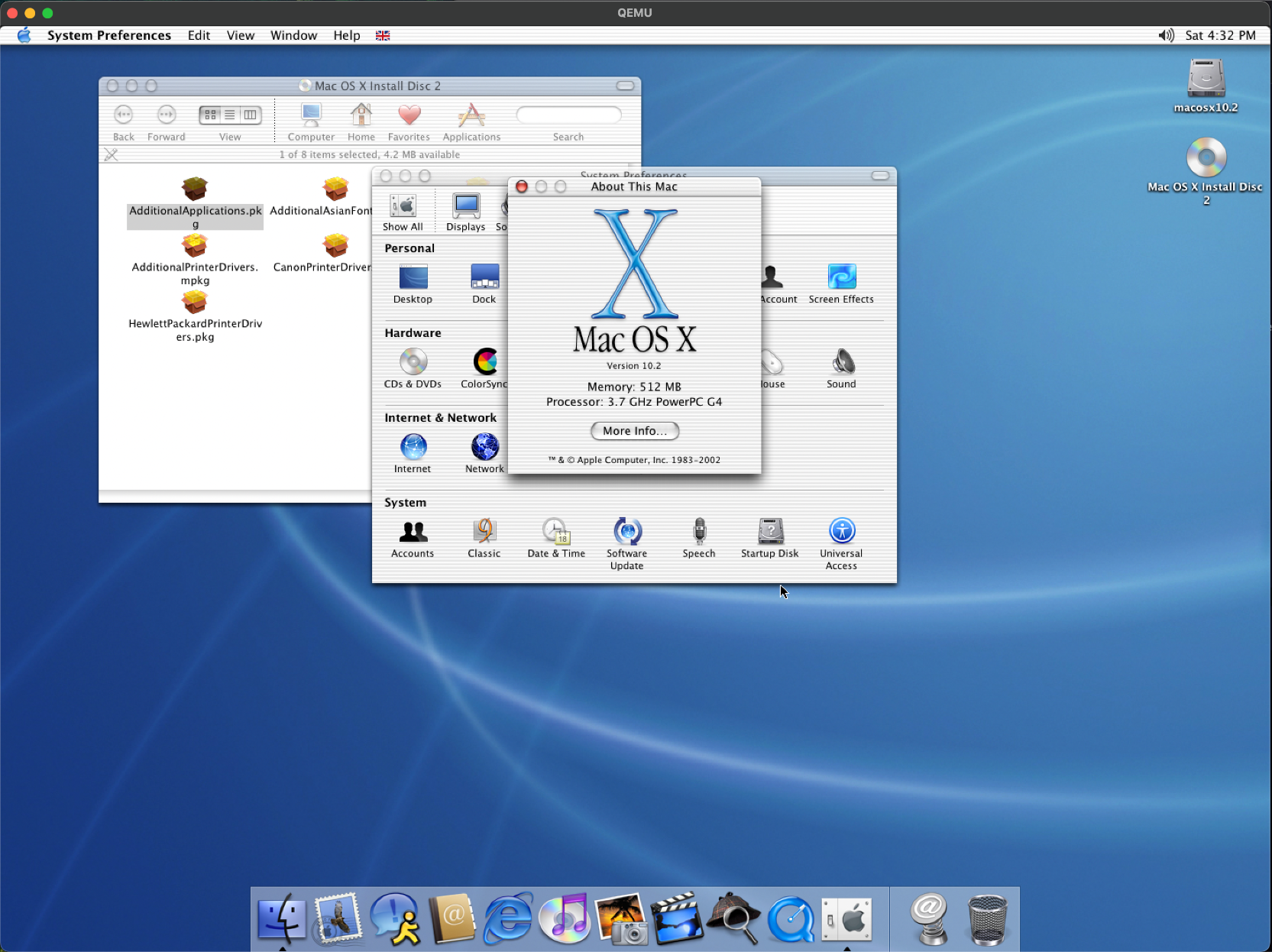This screenshot has width=1272, height=952.
Task: Switch Finder to list view
Action: tap(230, 115)
